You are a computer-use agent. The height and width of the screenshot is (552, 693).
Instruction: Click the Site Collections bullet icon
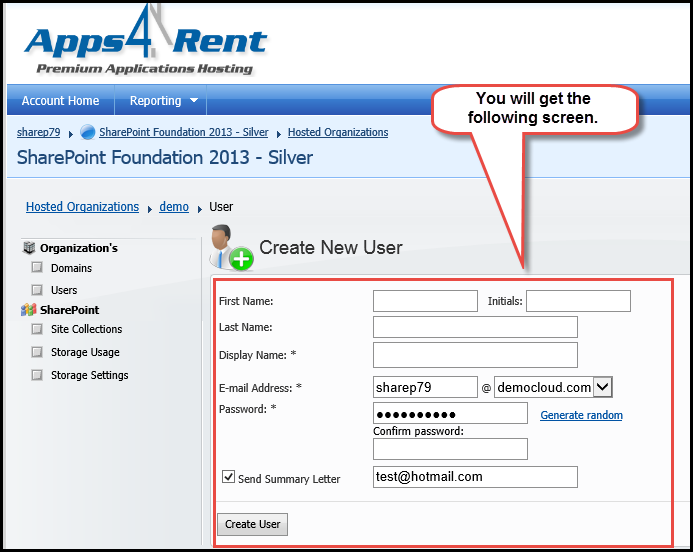click(37, 329)
